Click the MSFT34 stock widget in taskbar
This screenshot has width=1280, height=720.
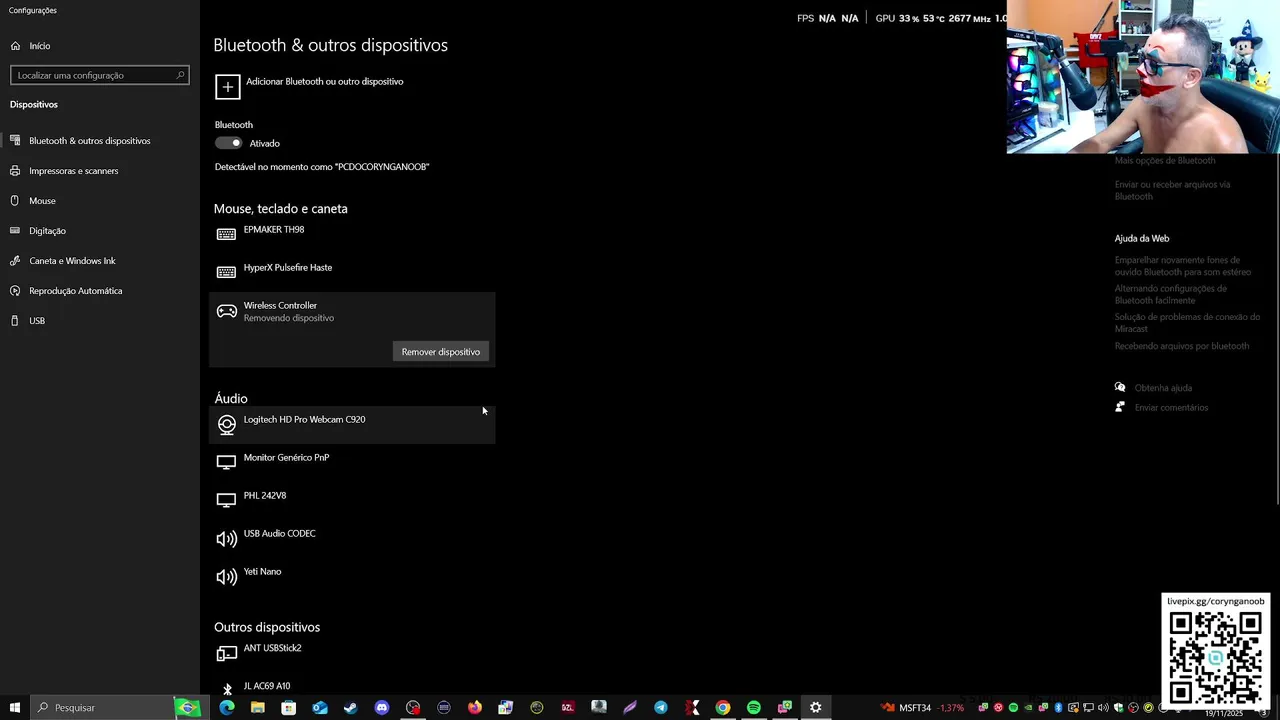(922, 708)
